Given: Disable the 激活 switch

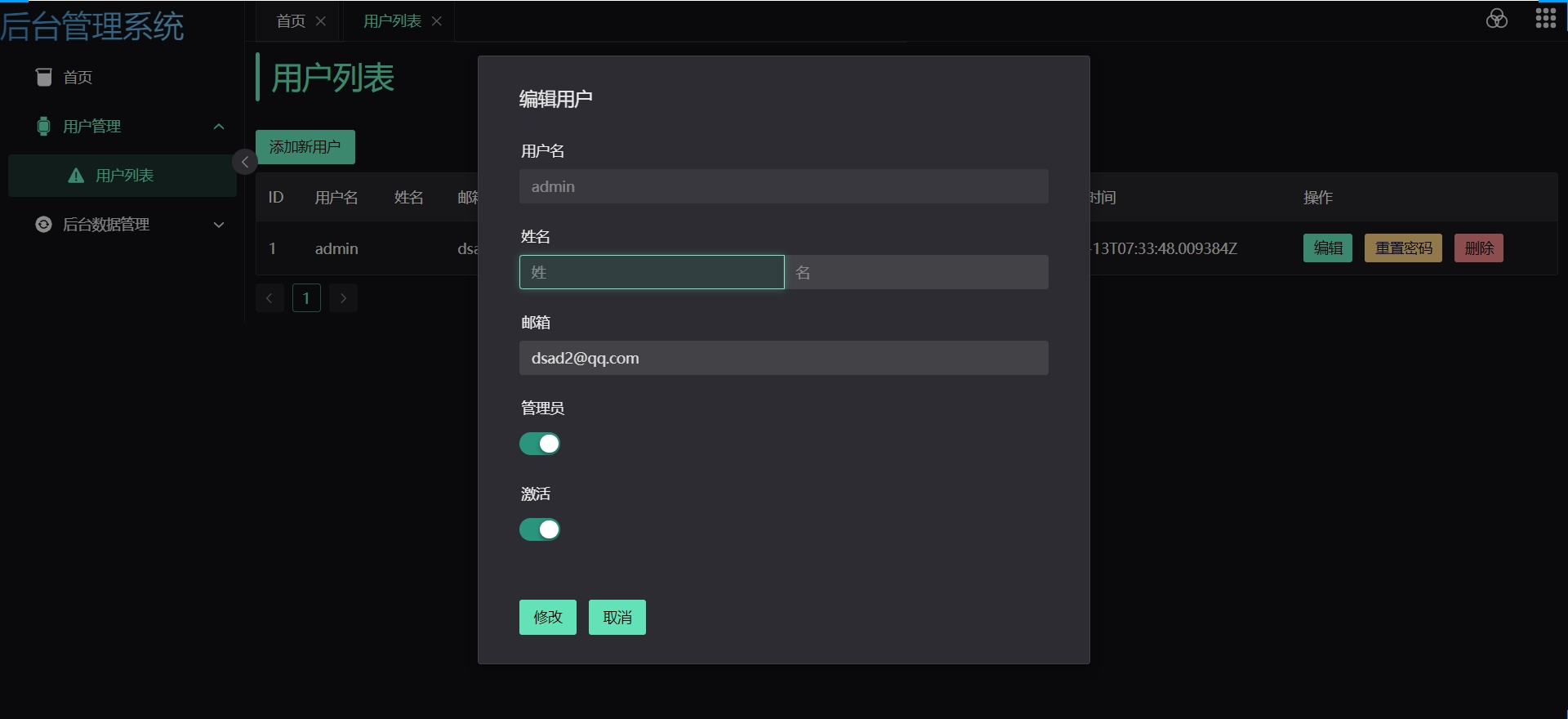Looking at the screenshot, I should 540,529.
